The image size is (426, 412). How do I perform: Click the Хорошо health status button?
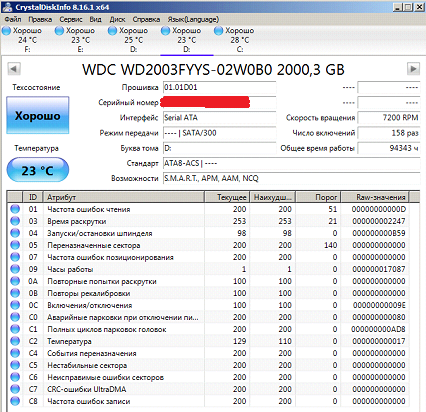click(x=38, y=115)
